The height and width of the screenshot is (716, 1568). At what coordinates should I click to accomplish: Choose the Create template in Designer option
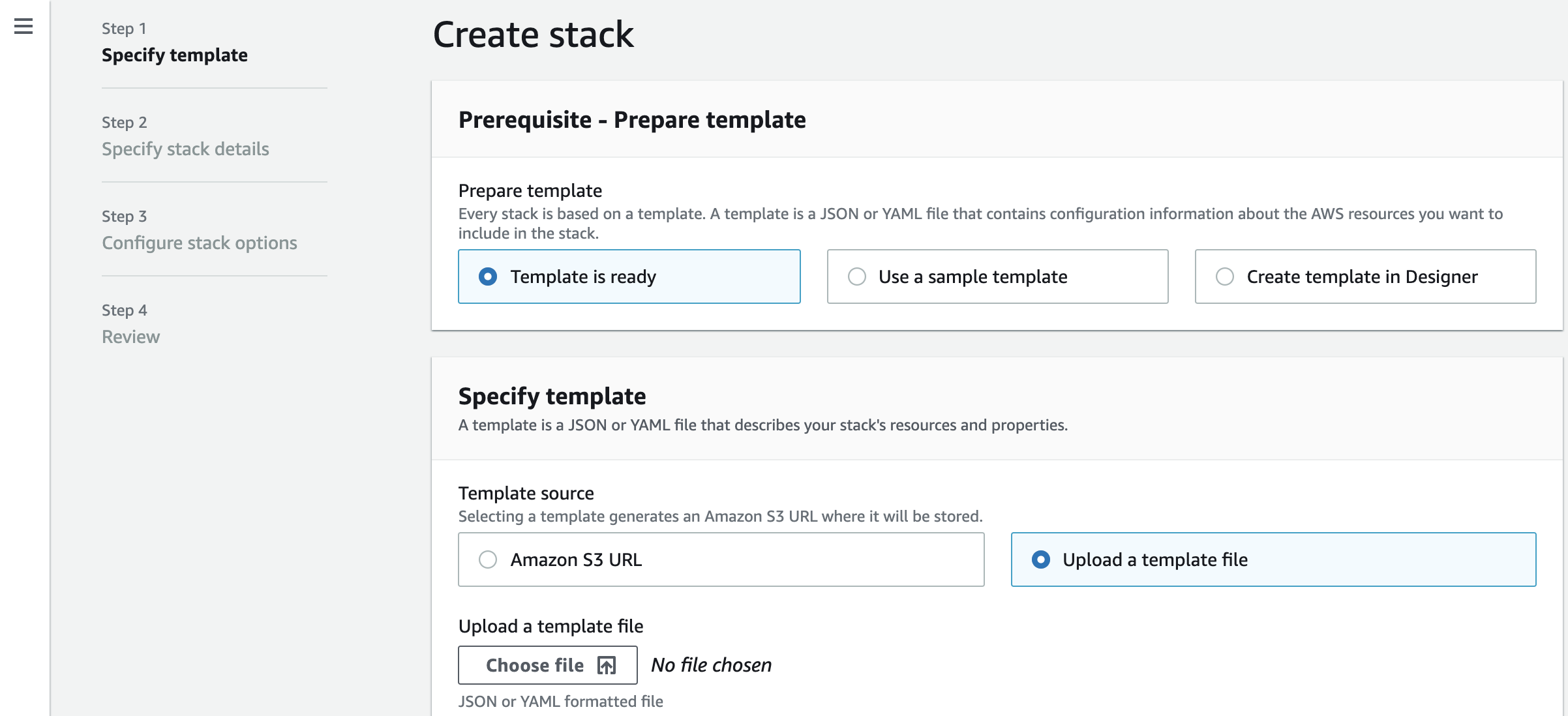(1365, 276)
